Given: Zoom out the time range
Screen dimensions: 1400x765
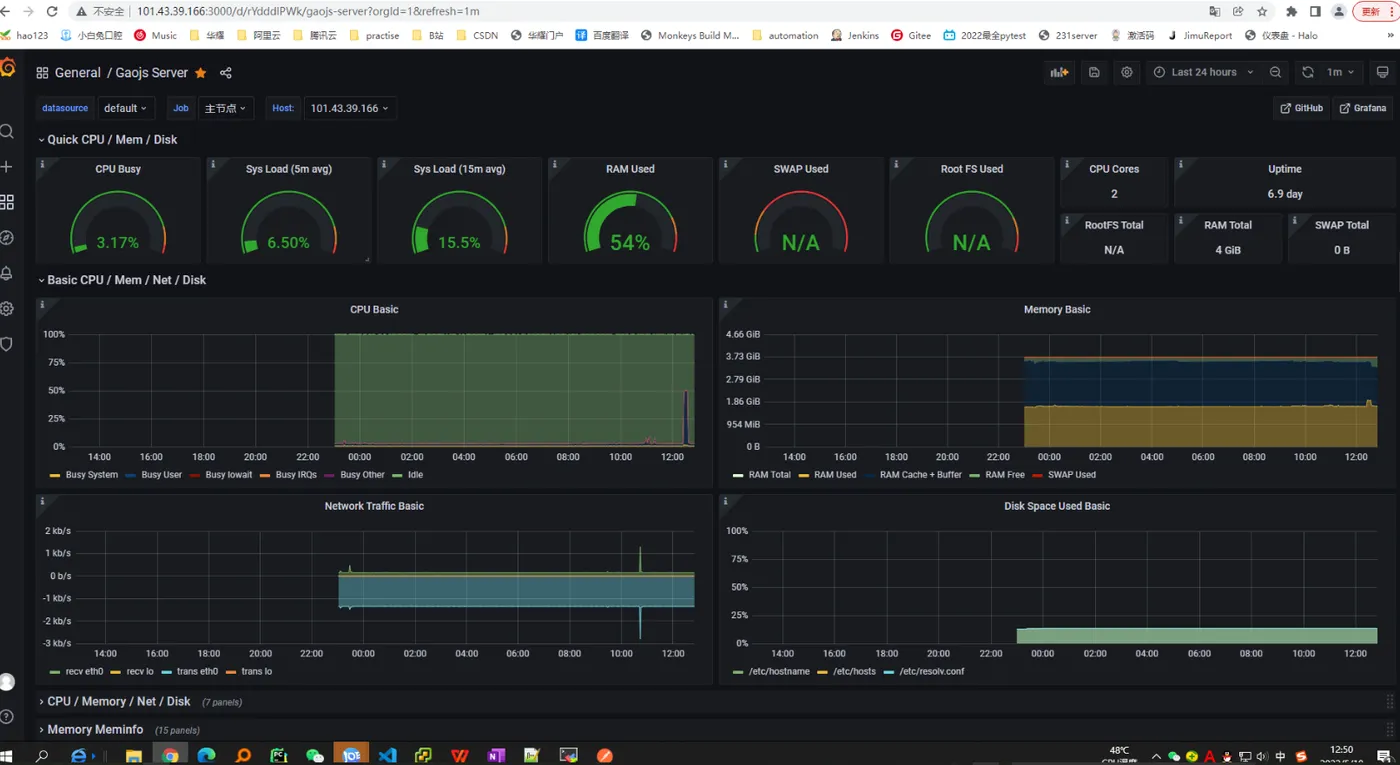Looking at the screenshot, I should pyautogui.click(x=1275, y=72).
